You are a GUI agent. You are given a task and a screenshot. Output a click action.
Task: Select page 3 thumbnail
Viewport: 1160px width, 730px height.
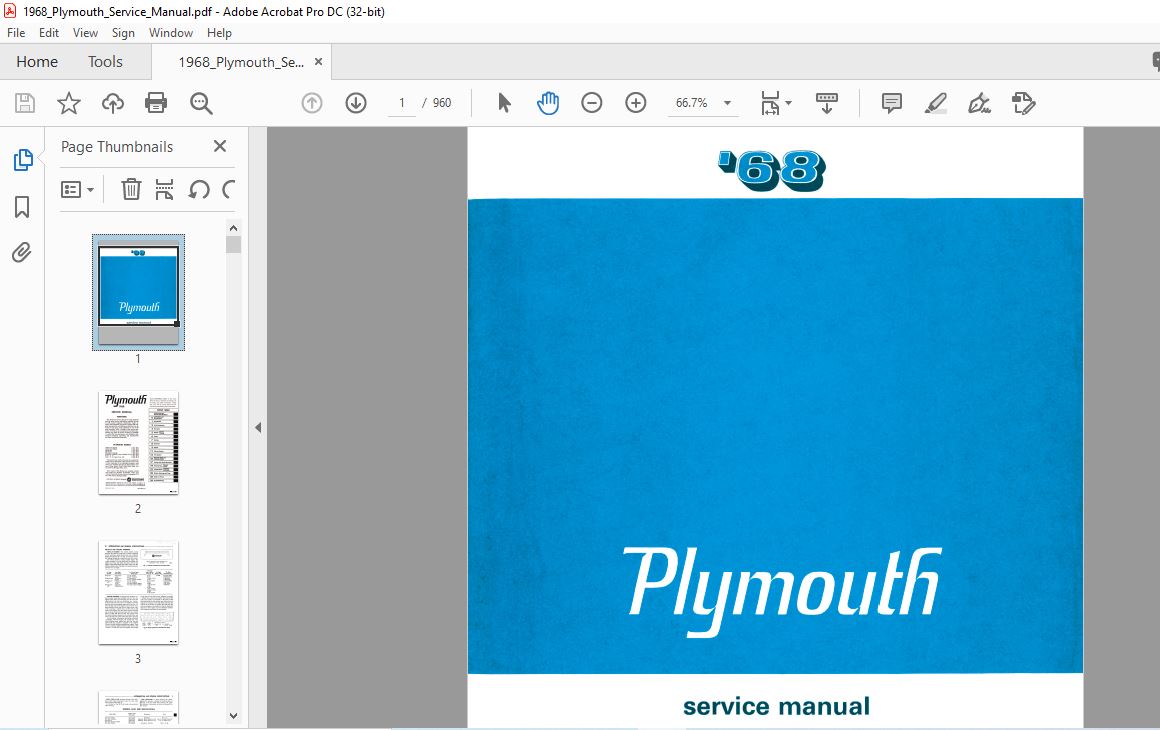(x=138, y=592)
